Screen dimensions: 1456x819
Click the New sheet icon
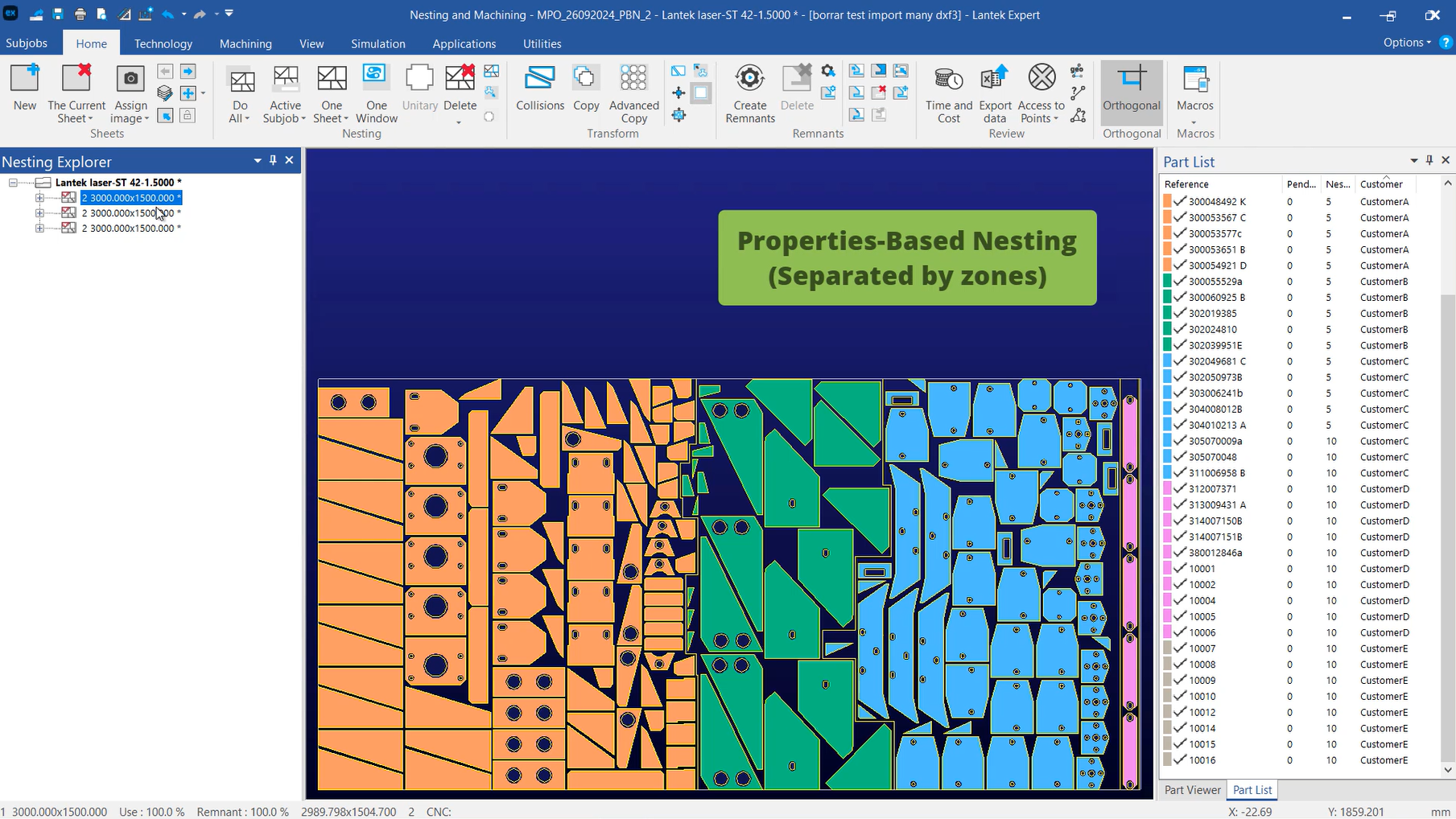coord(24,80)
